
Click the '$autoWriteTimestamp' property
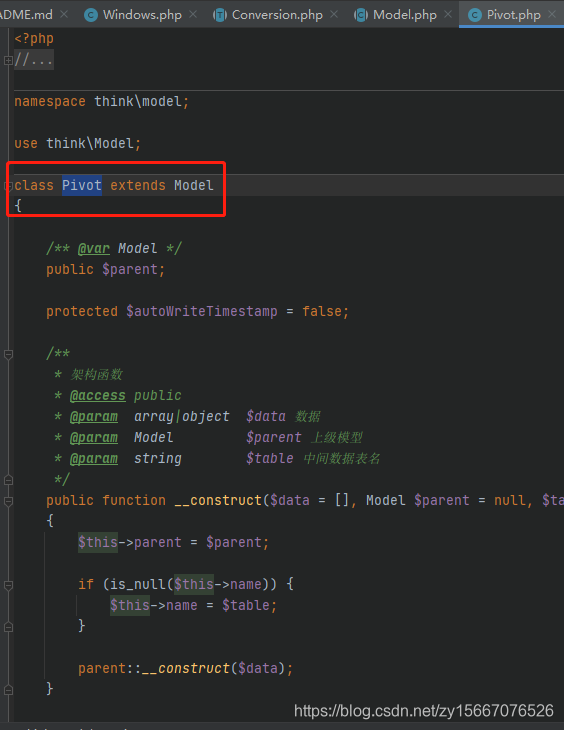click(202, 311)
